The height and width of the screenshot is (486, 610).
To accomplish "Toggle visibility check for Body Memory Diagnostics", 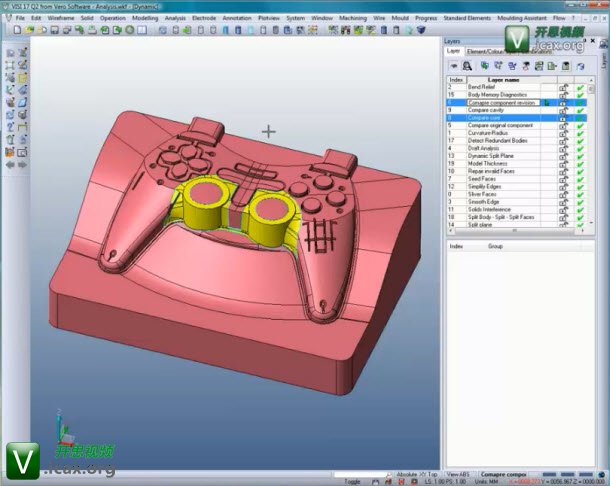I will tap(580, 95).
